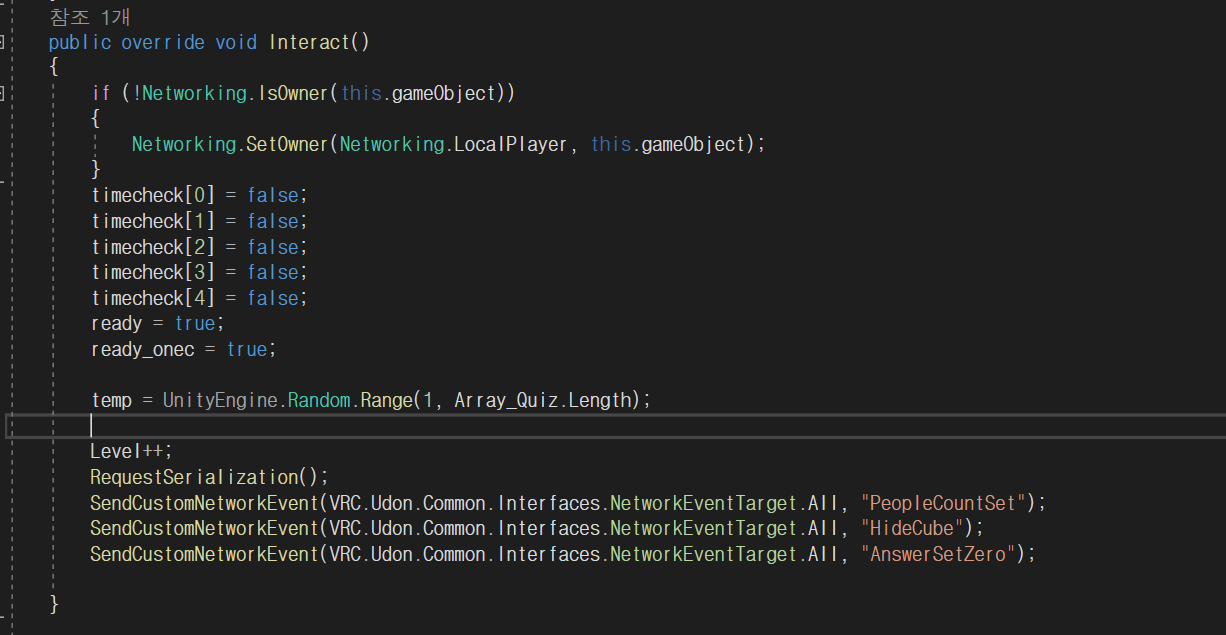Open the 참조 1개 references CodeLens
Screen dimensions: 1226x635
[x=90, y=17]
